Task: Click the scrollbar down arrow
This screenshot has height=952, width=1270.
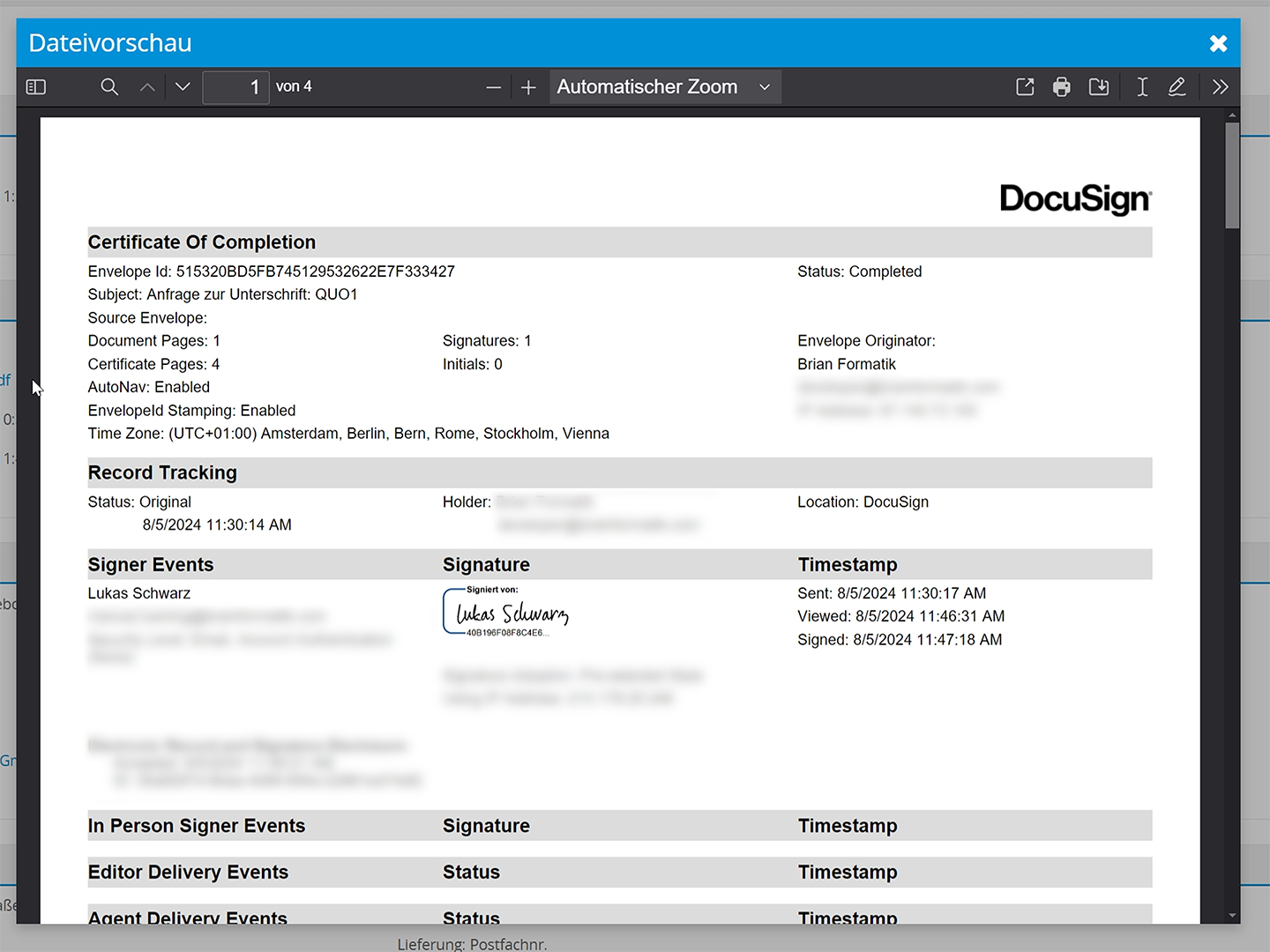Action: 1232,916
